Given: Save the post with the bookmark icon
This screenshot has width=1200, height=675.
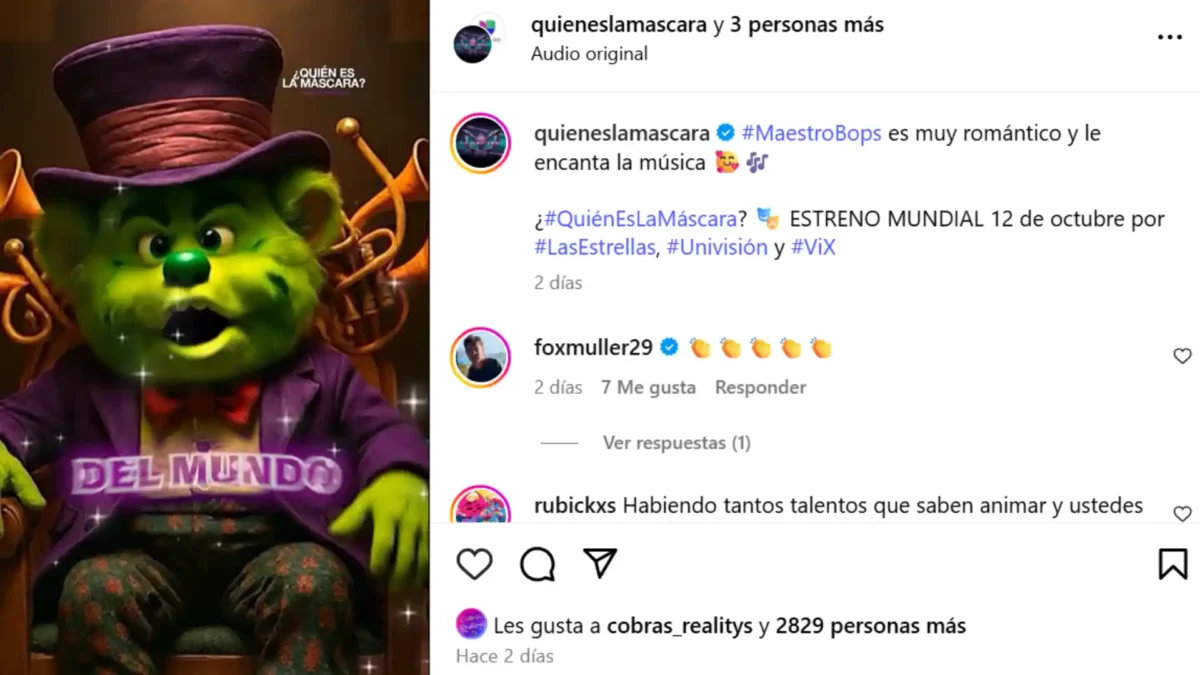Looking at the screenshot, I should click(1173, 564).
